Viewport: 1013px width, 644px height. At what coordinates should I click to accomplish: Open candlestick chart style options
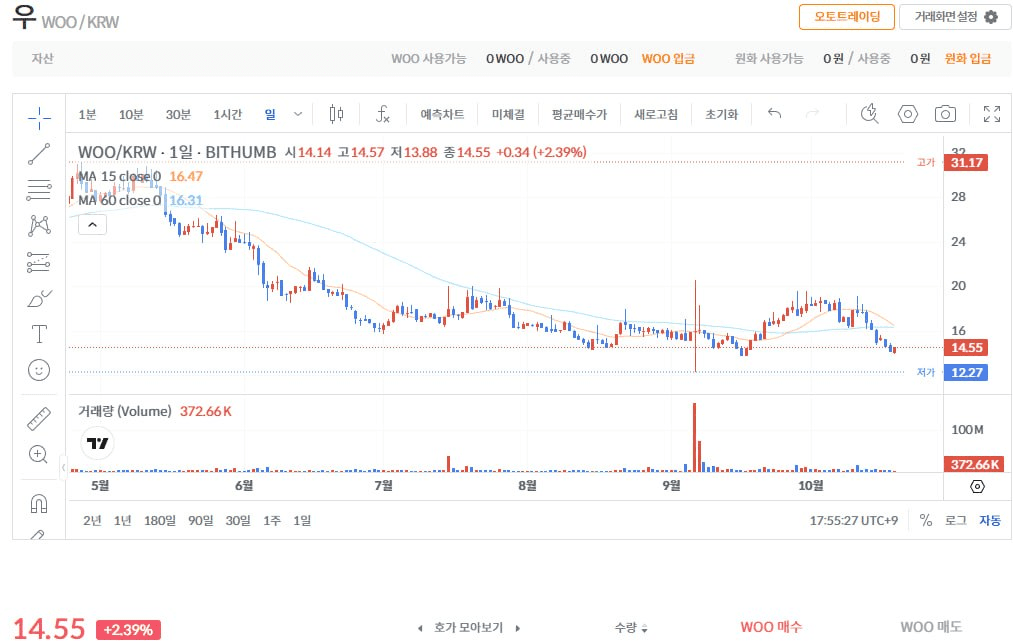(336, 114)
